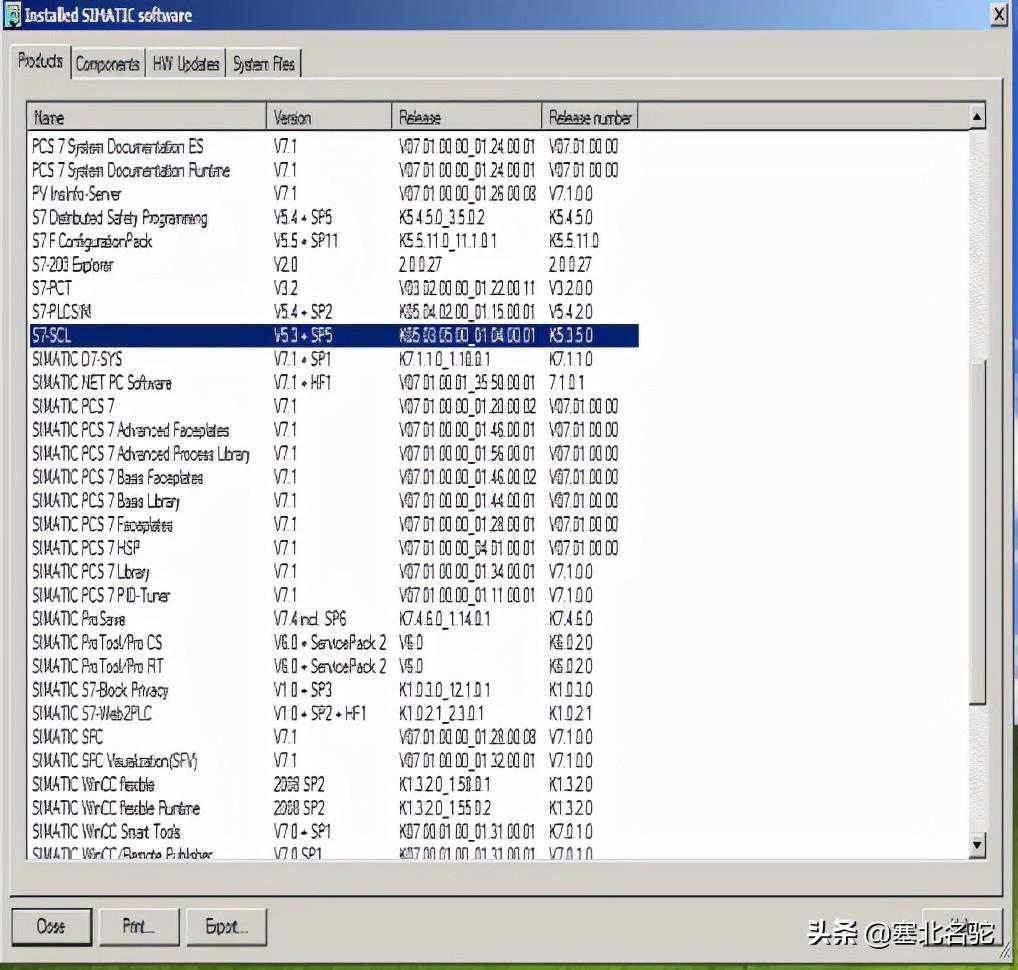Sort list by Version column header
The height and width of the screenshot is (970, 1018).
point(329,117)
